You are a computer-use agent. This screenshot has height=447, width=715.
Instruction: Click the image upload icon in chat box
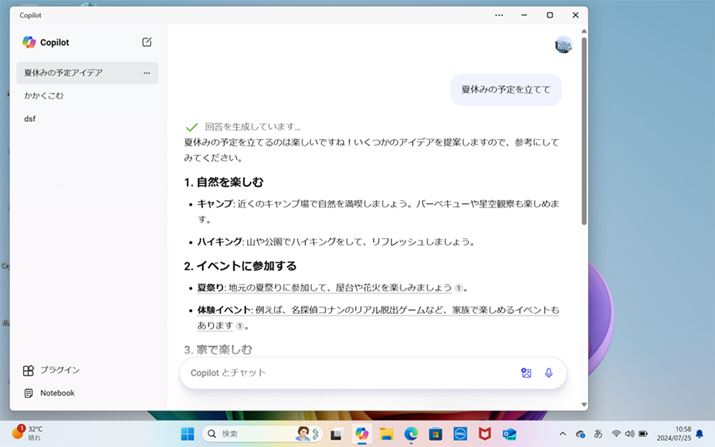tap(526, 373)
